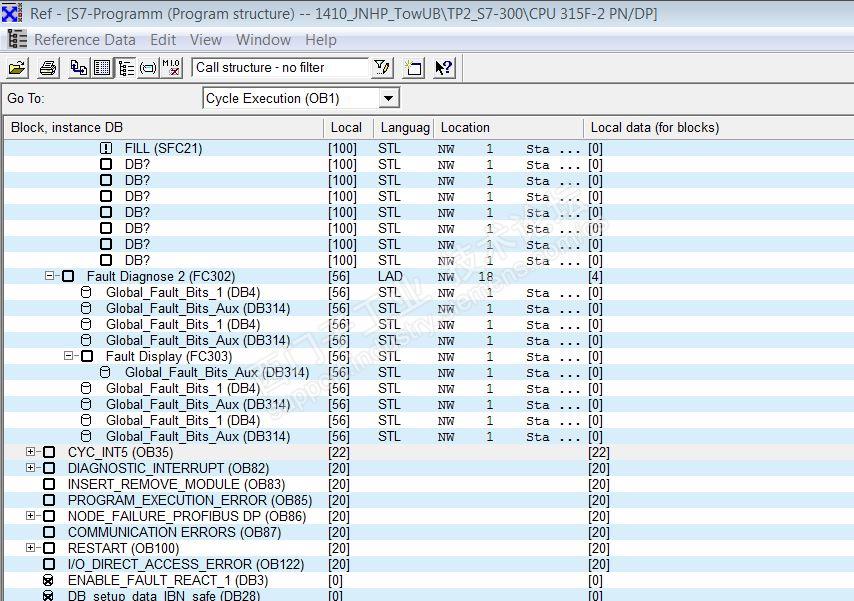Click the INSERT_REMOVE_MODULE (OB83) block icon
The image size is (854, 601).
(49, 484)
